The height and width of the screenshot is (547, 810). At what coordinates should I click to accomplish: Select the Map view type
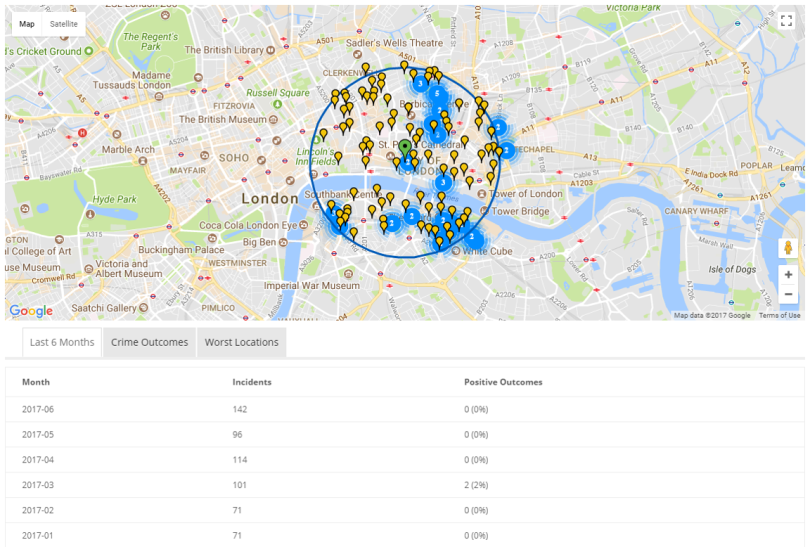pos(27,24)
